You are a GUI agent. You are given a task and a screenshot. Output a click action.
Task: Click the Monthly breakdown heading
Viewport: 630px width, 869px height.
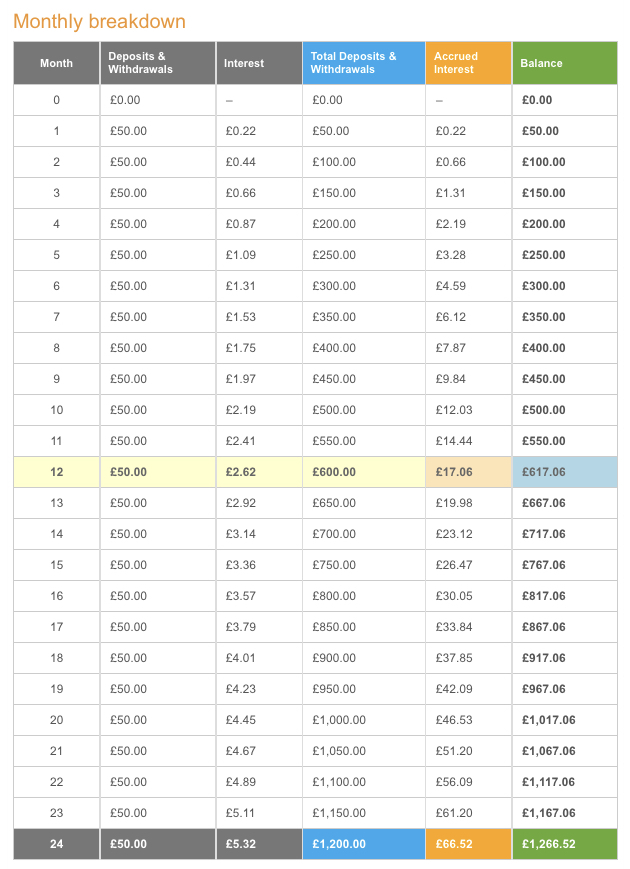[x=100, y=22]
